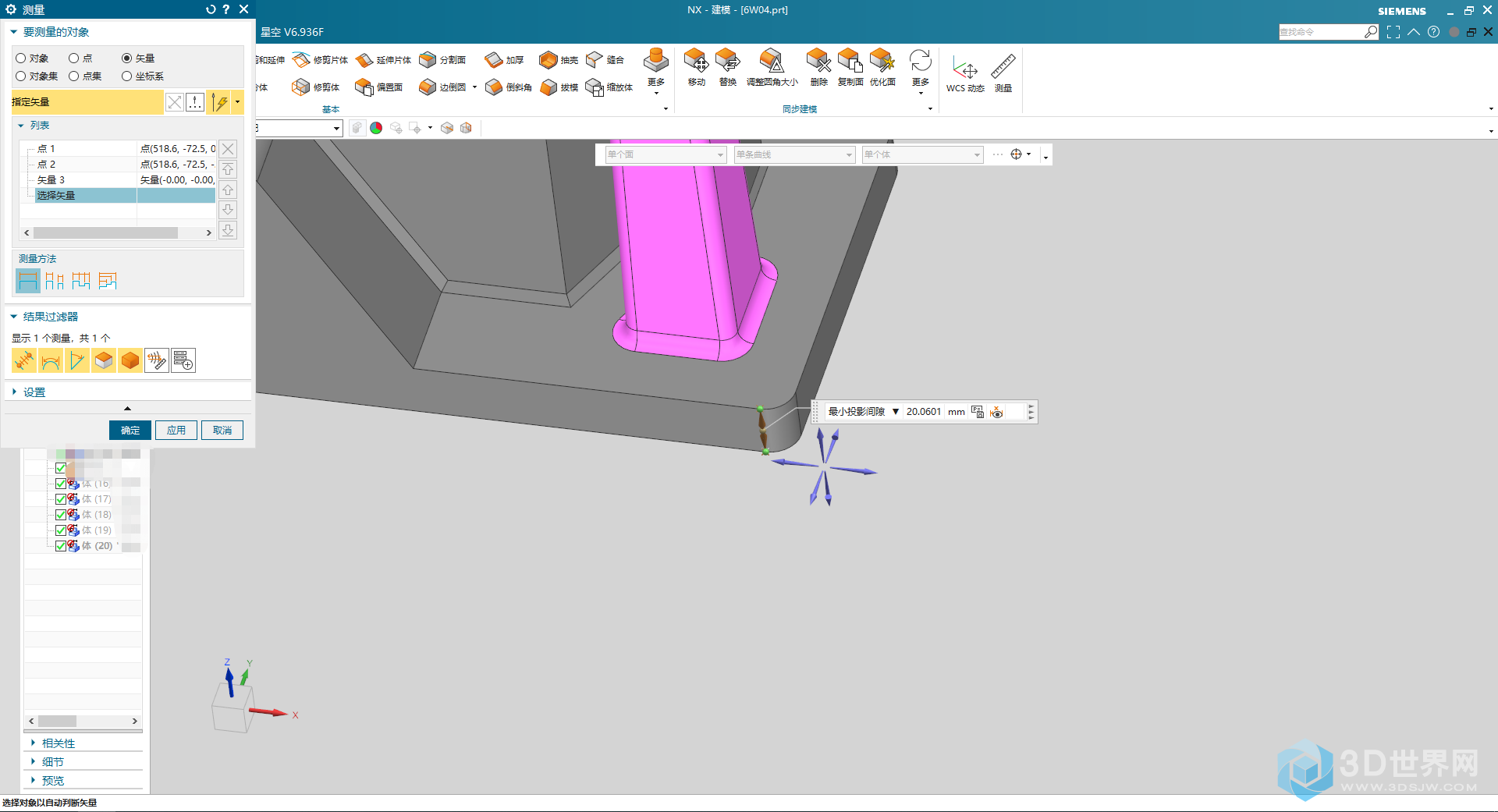
Task: Toggle the angle result filter icon
Action: point(77,360)
